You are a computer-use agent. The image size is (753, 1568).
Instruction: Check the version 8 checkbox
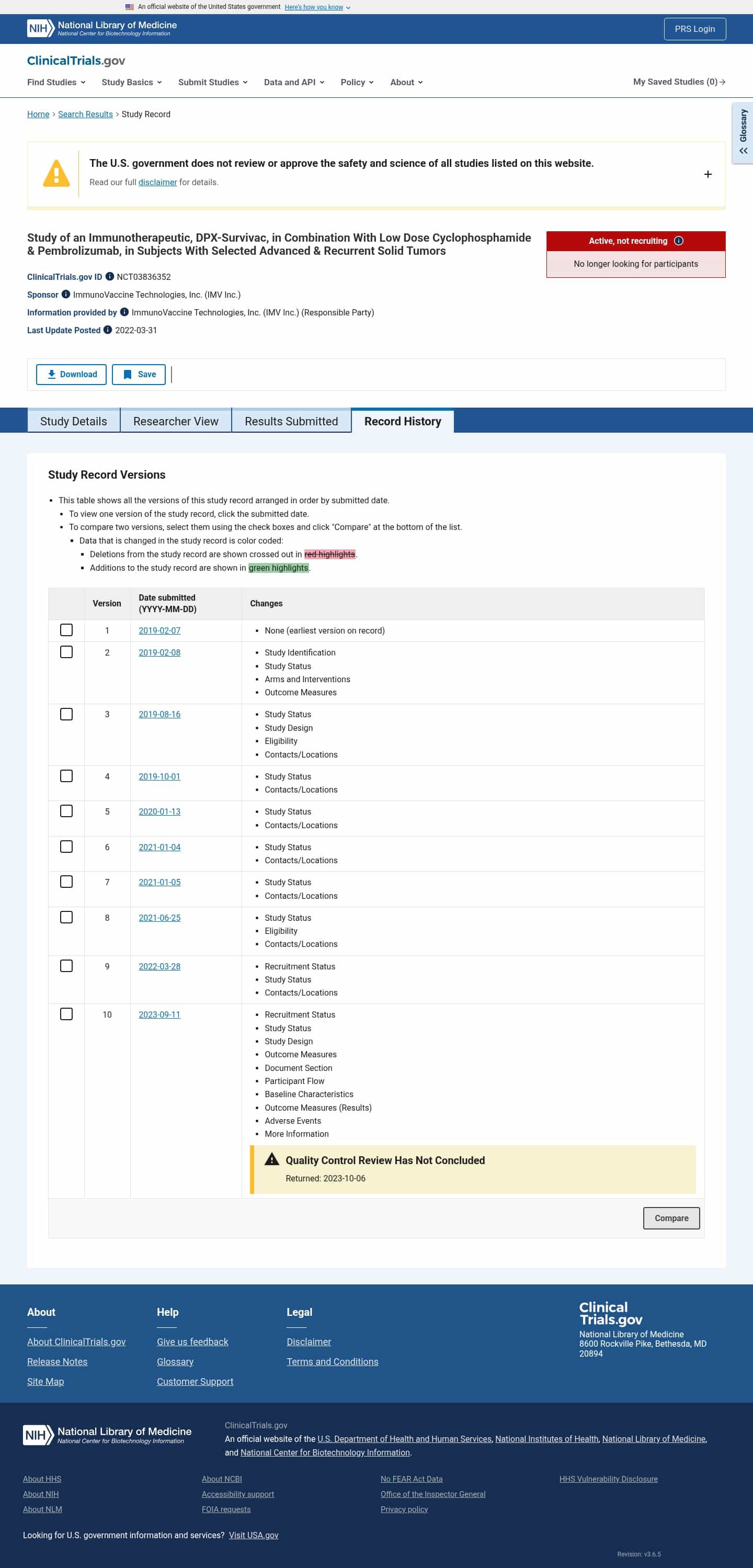66,917
